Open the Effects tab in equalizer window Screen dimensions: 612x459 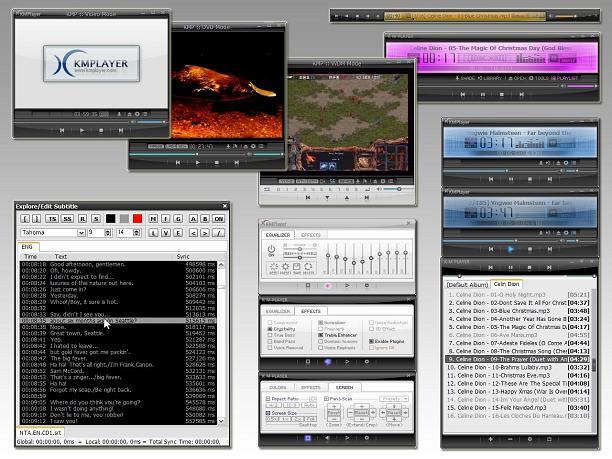(312, 234)
